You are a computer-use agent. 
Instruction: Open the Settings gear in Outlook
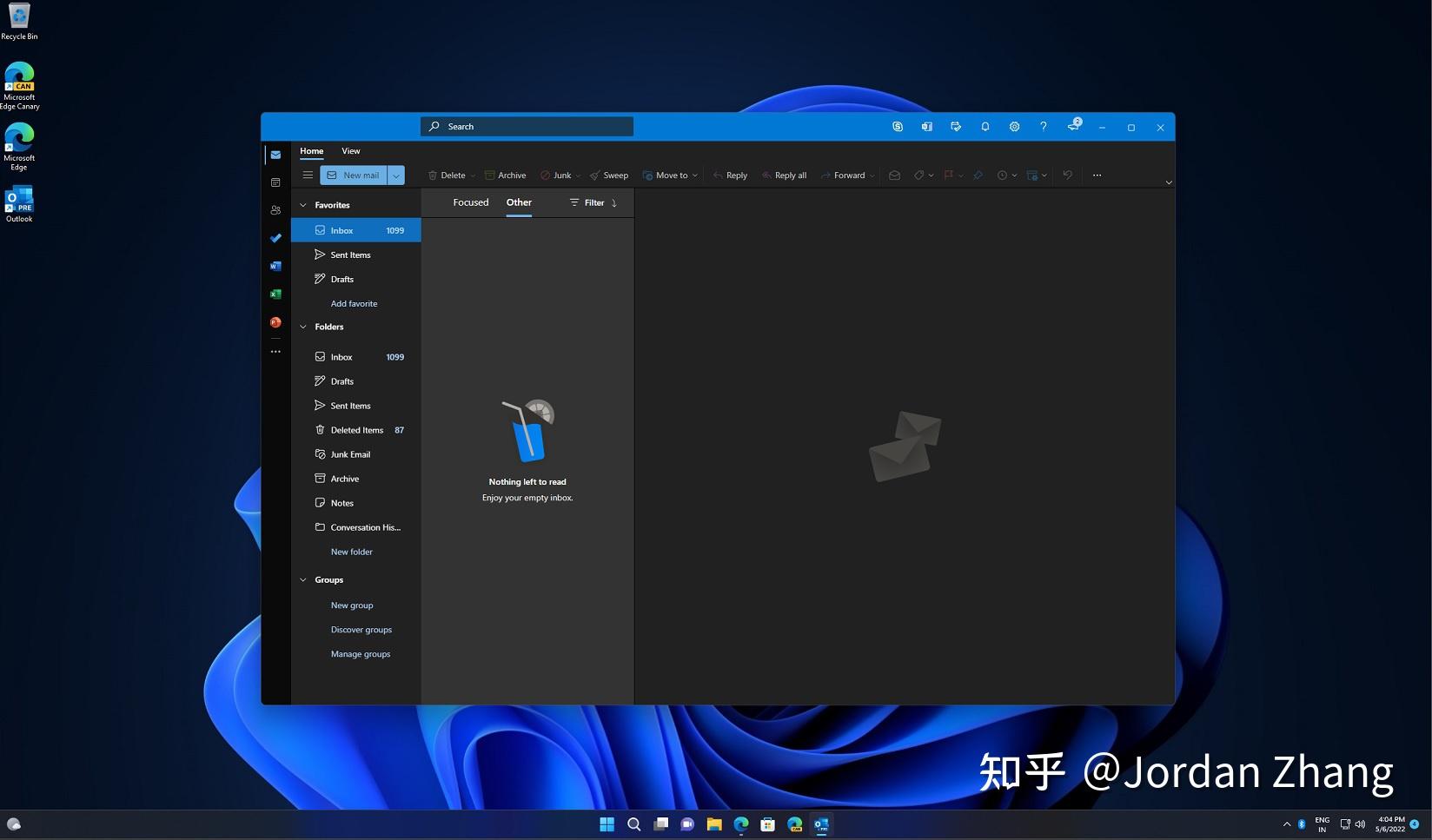point(1014,127)
